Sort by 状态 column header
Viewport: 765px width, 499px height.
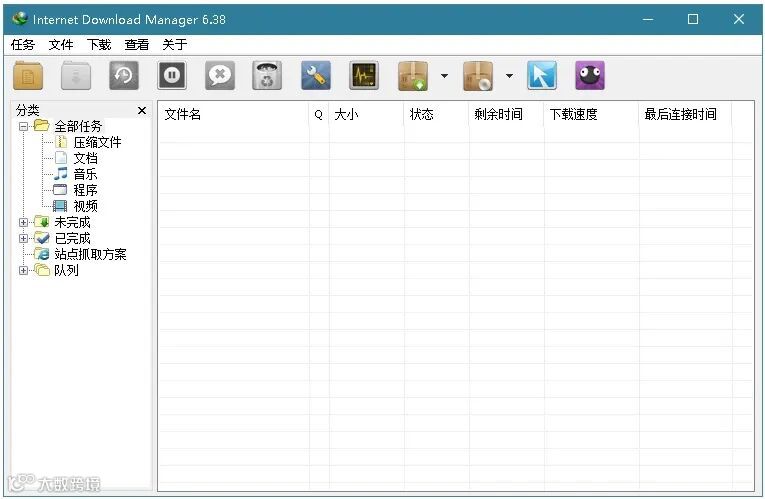[437, 115]
